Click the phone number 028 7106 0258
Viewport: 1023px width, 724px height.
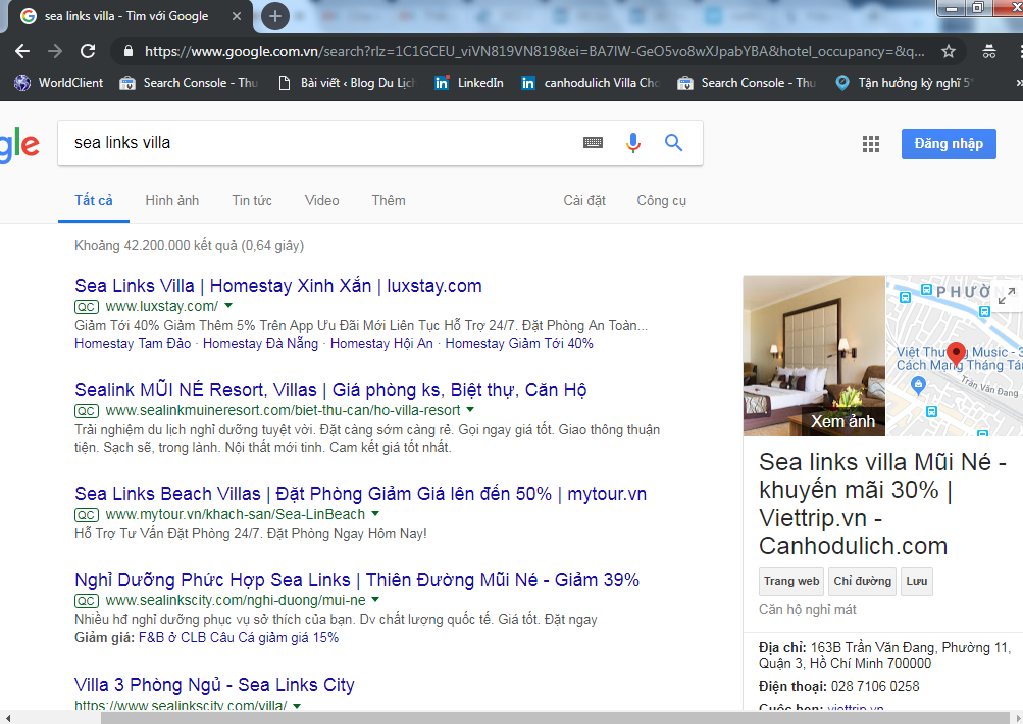(x=875, y=686)
